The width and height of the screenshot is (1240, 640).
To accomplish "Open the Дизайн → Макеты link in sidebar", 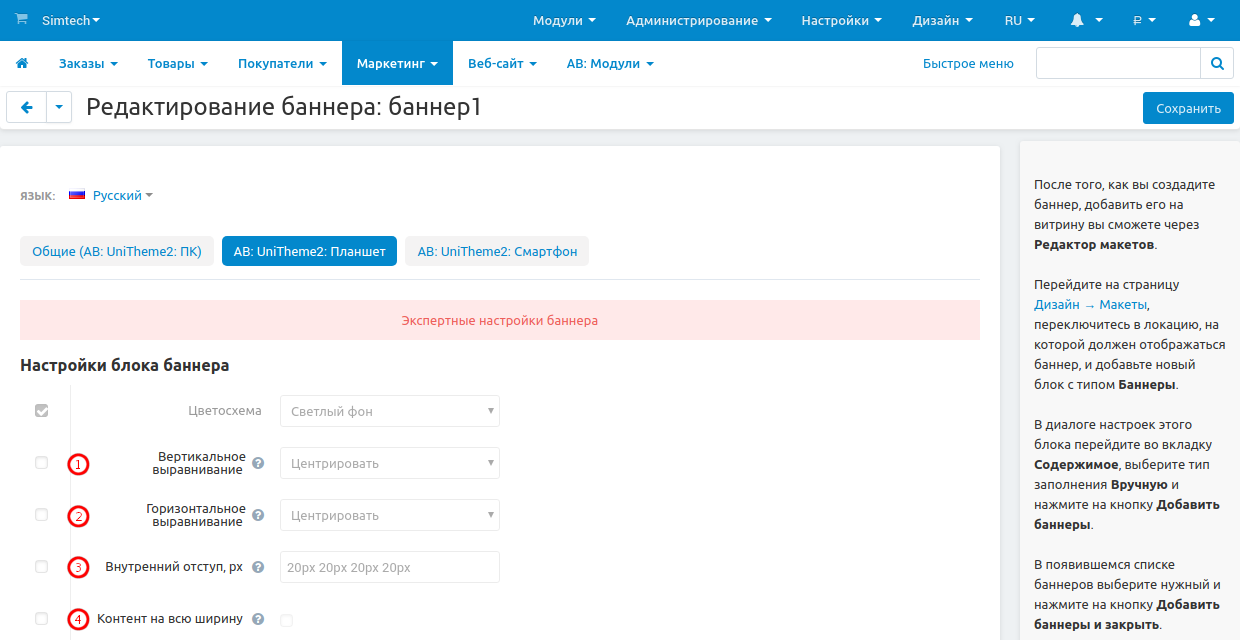I will point(1092,304).
